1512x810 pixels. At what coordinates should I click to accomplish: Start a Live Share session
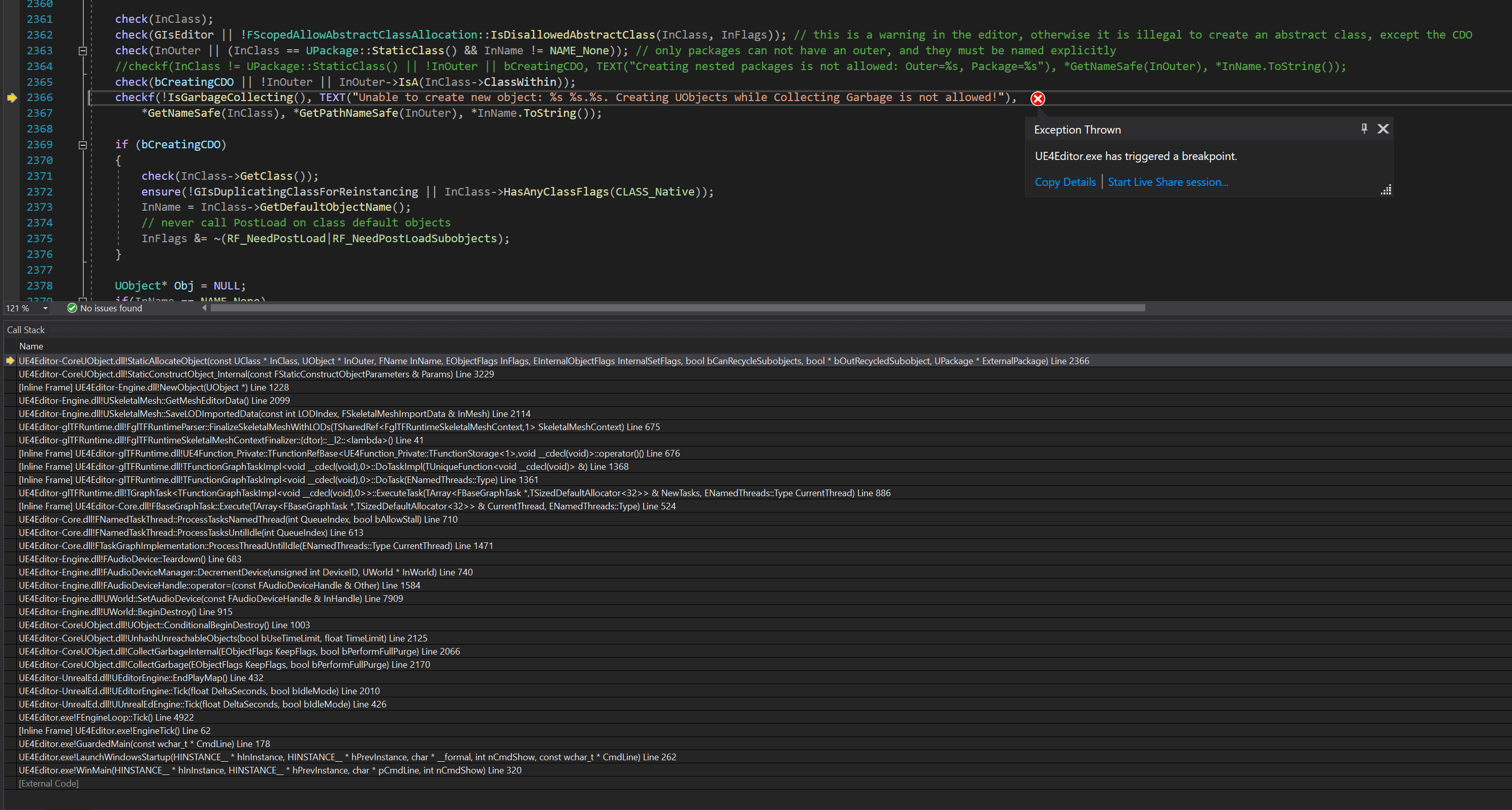point(1168,182)
